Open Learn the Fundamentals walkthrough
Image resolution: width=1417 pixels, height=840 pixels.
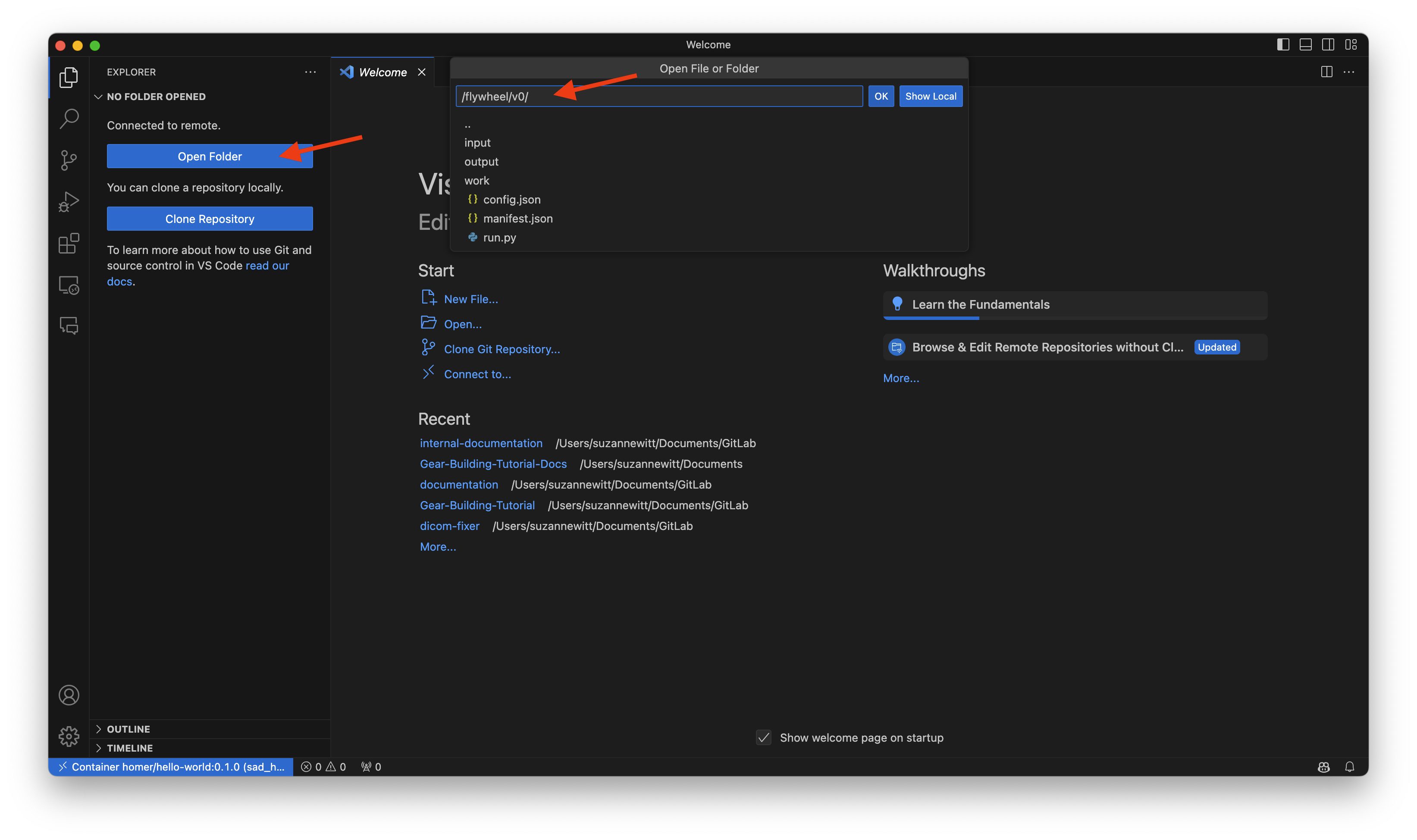point(1075,304)
